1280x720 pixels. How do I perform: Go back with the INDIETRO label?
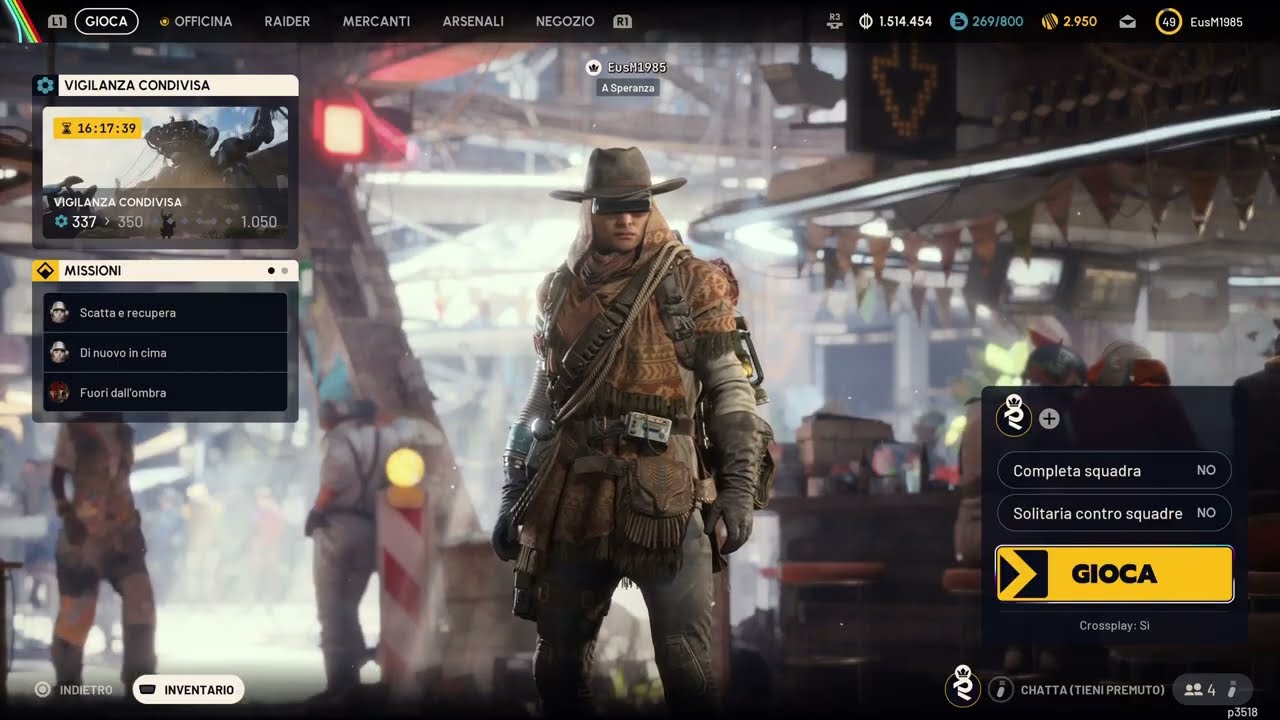(86, 690)
